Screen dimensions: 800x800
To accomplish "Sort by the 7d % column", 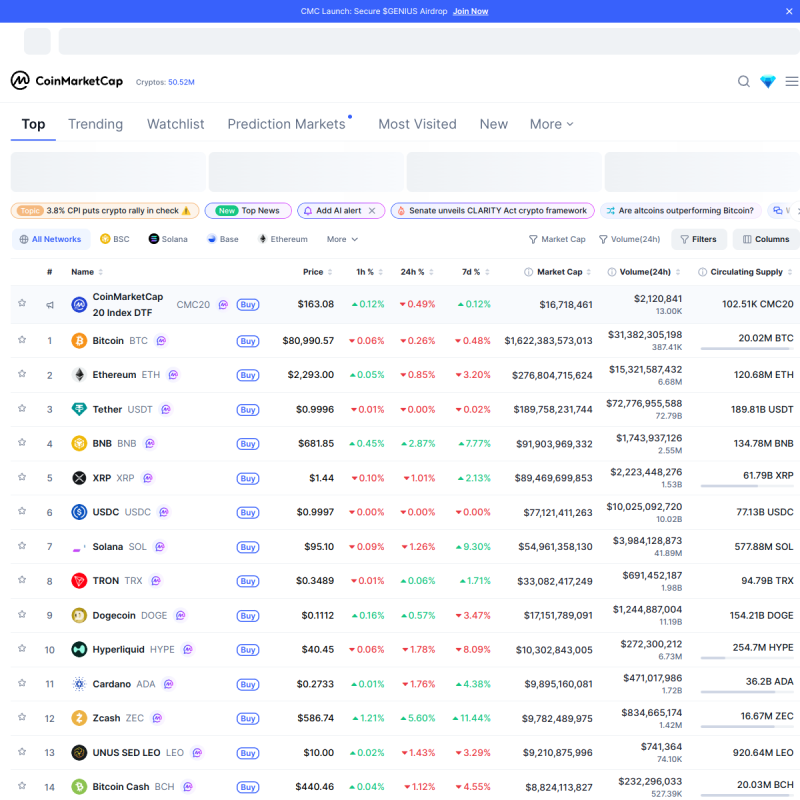I will tap(476, 272).
